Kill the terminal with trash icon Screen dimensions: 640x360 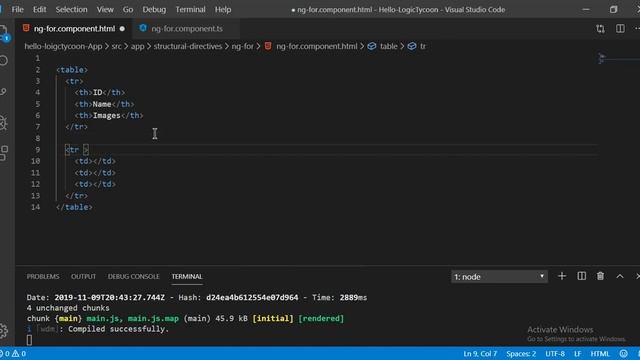pos(600,276)
